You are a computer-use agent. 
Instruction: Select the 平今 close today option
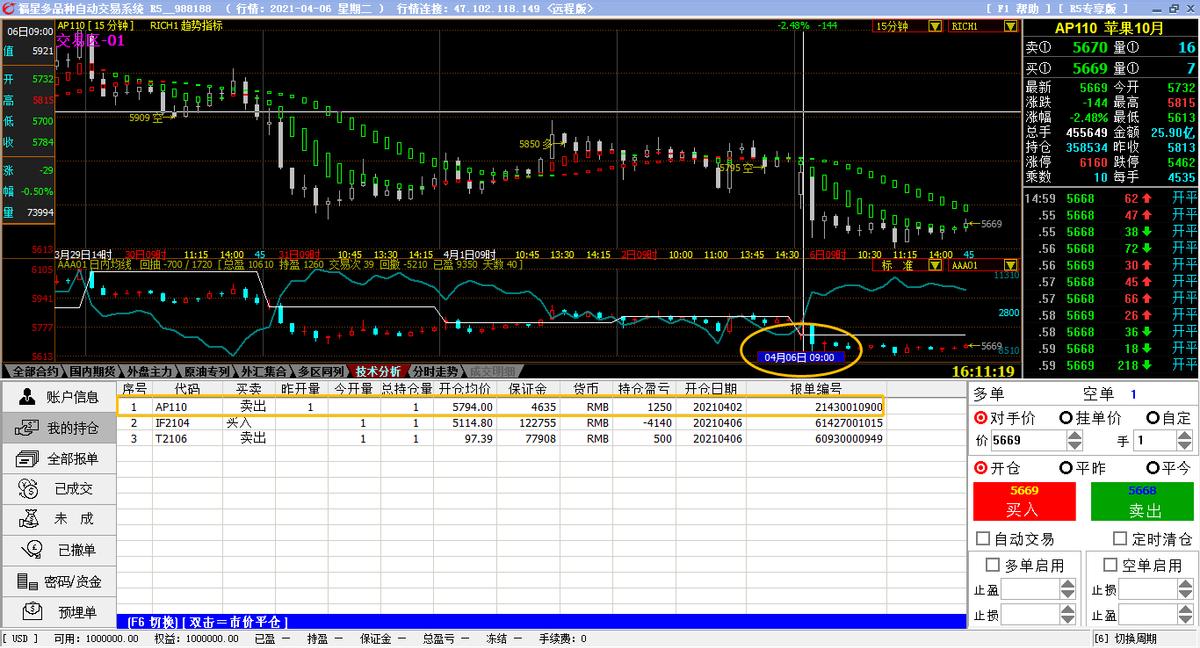1169,467
